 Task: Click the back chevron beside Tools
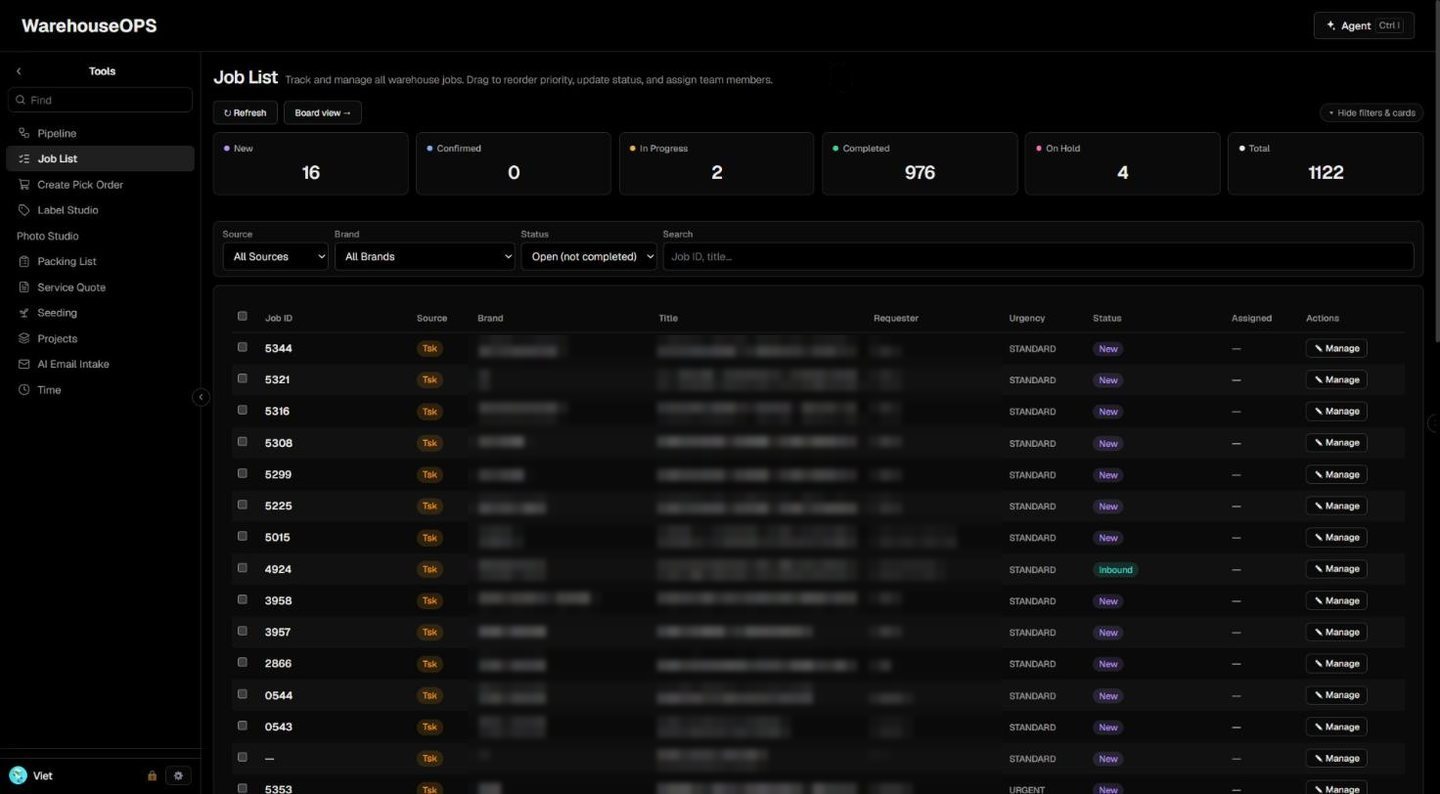(x=19, y=71)
